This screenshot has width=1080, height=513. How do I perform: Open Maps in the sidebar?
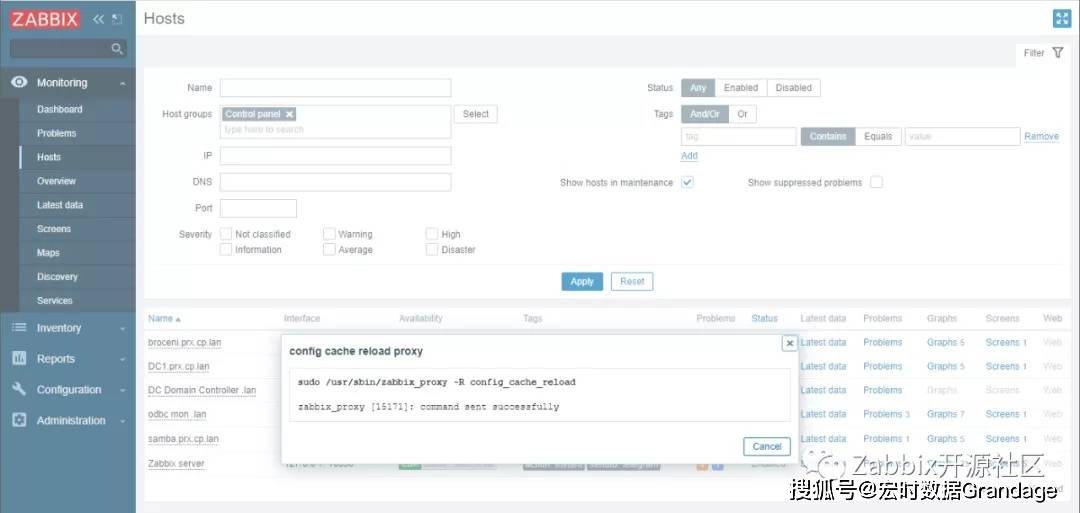point(48,253)
